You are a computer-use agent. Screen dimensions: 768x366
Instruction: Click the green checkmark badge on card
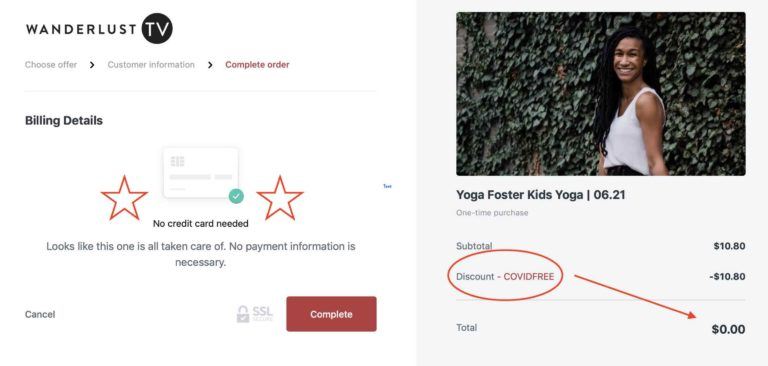[236, 196]
